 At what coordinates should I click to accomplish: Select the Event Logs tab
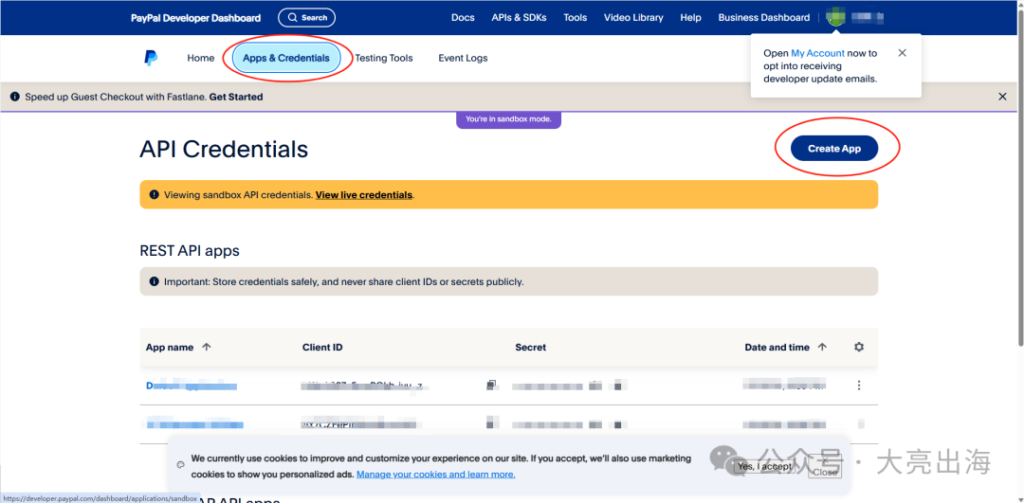pos(463,57)
